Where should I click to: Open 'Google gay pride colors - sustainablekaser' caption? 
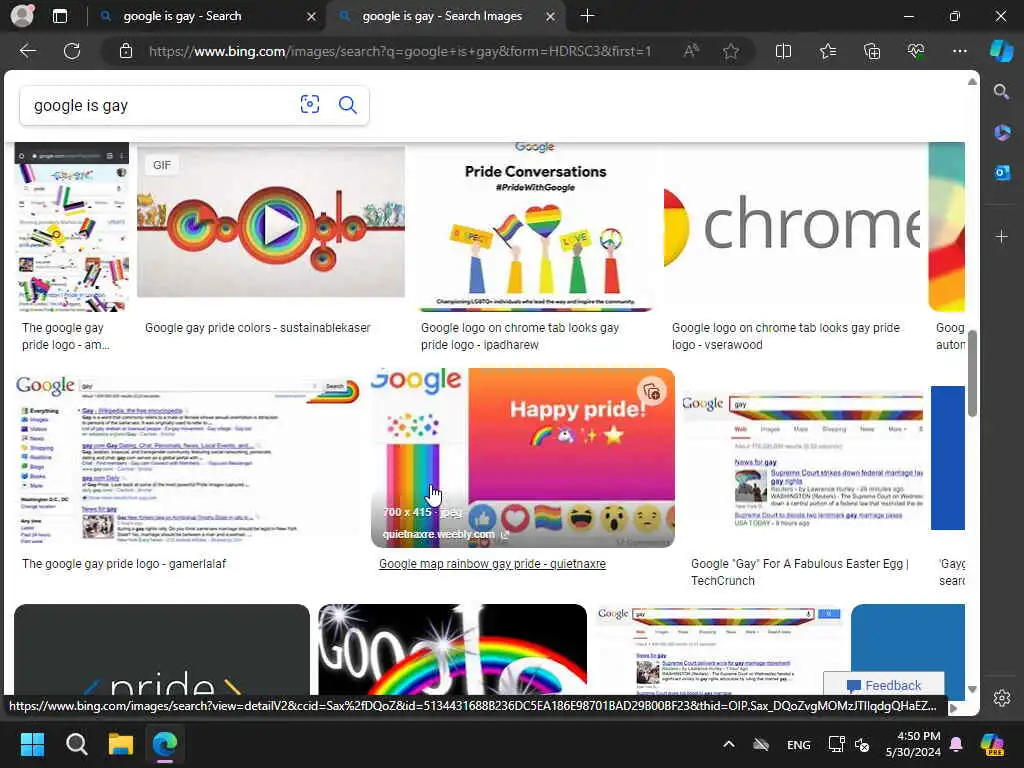[257, 328]
